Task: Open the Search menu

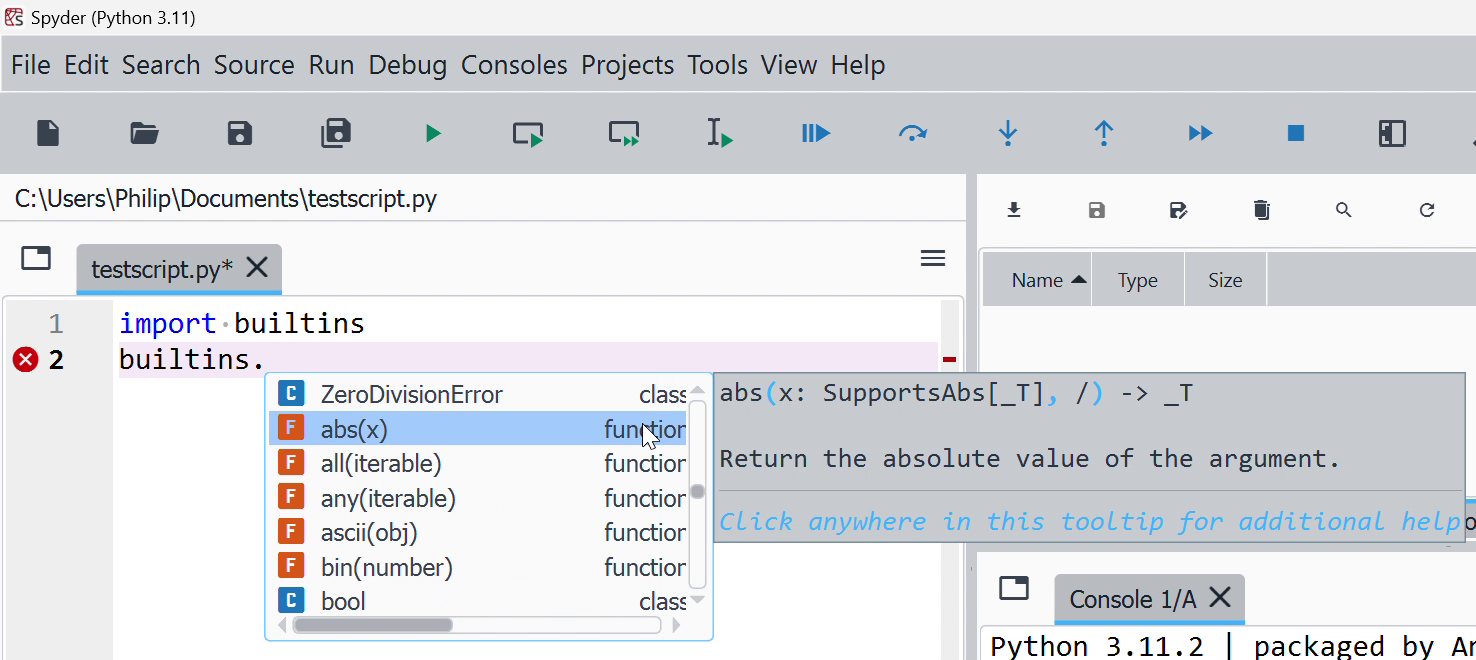Action: point(161,65)
